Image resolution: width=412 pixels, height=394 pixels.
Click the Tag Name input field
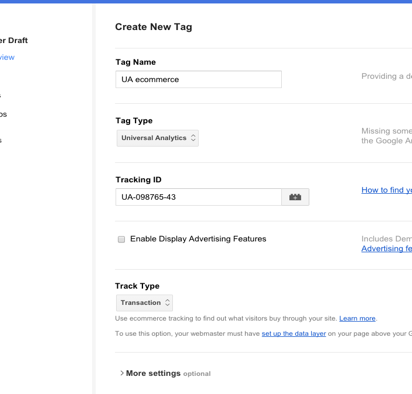(198, 79)
